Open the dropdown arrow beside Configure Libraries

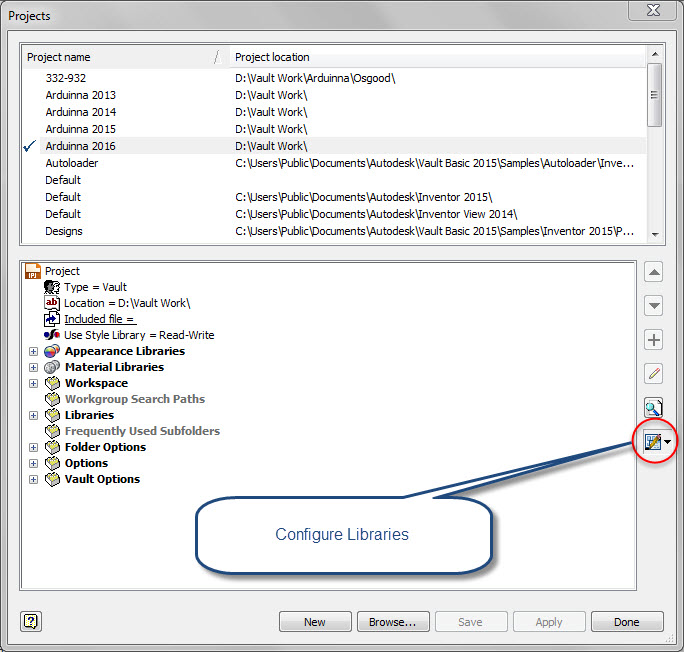click(667, 442)
